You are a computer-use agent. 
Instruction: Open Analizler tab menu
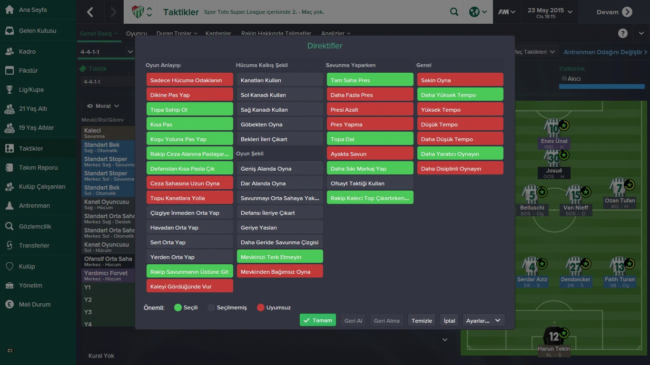[x=336, y=34]
